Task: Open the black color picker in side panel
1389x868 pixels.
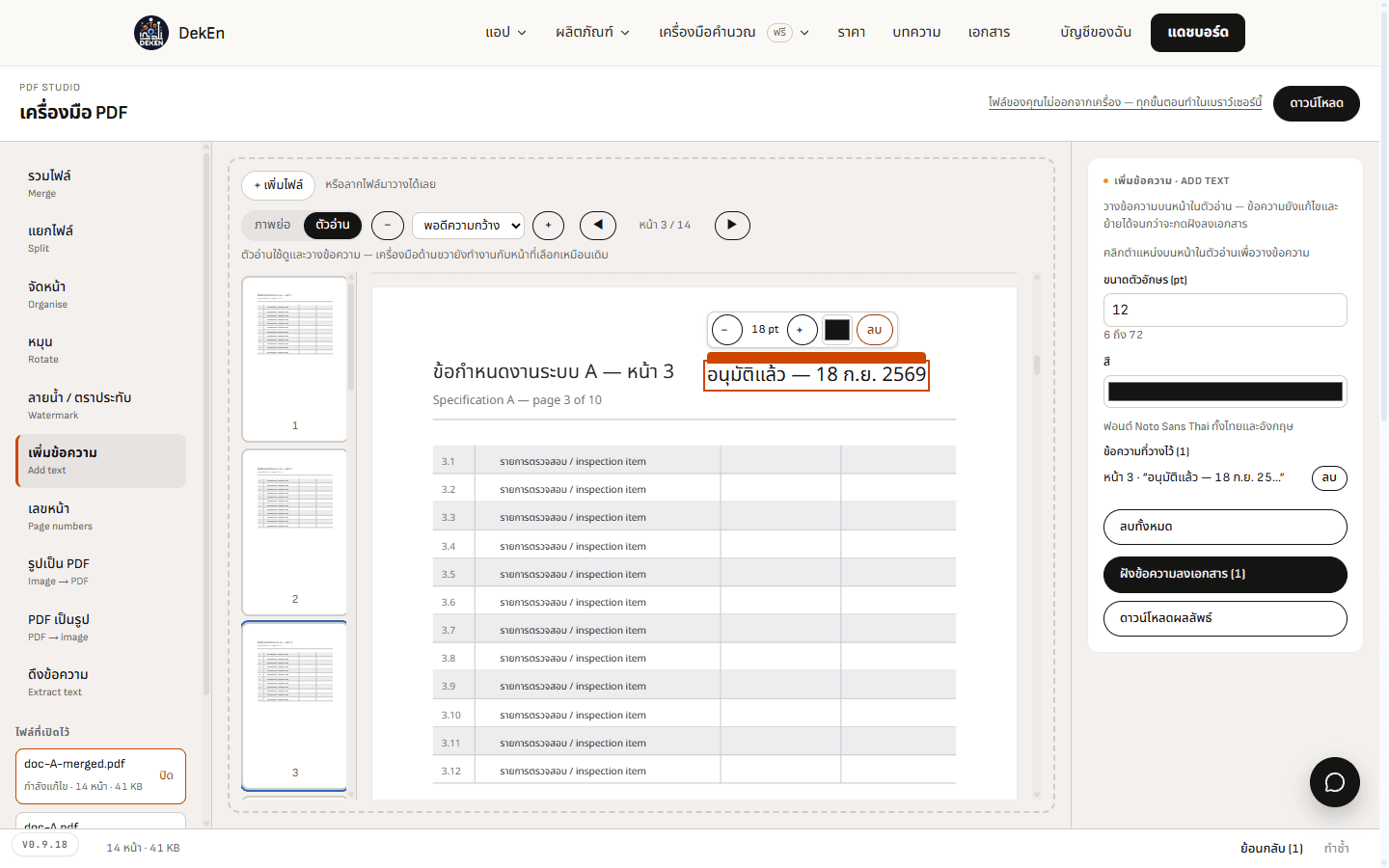Action: click(1225, 392)
